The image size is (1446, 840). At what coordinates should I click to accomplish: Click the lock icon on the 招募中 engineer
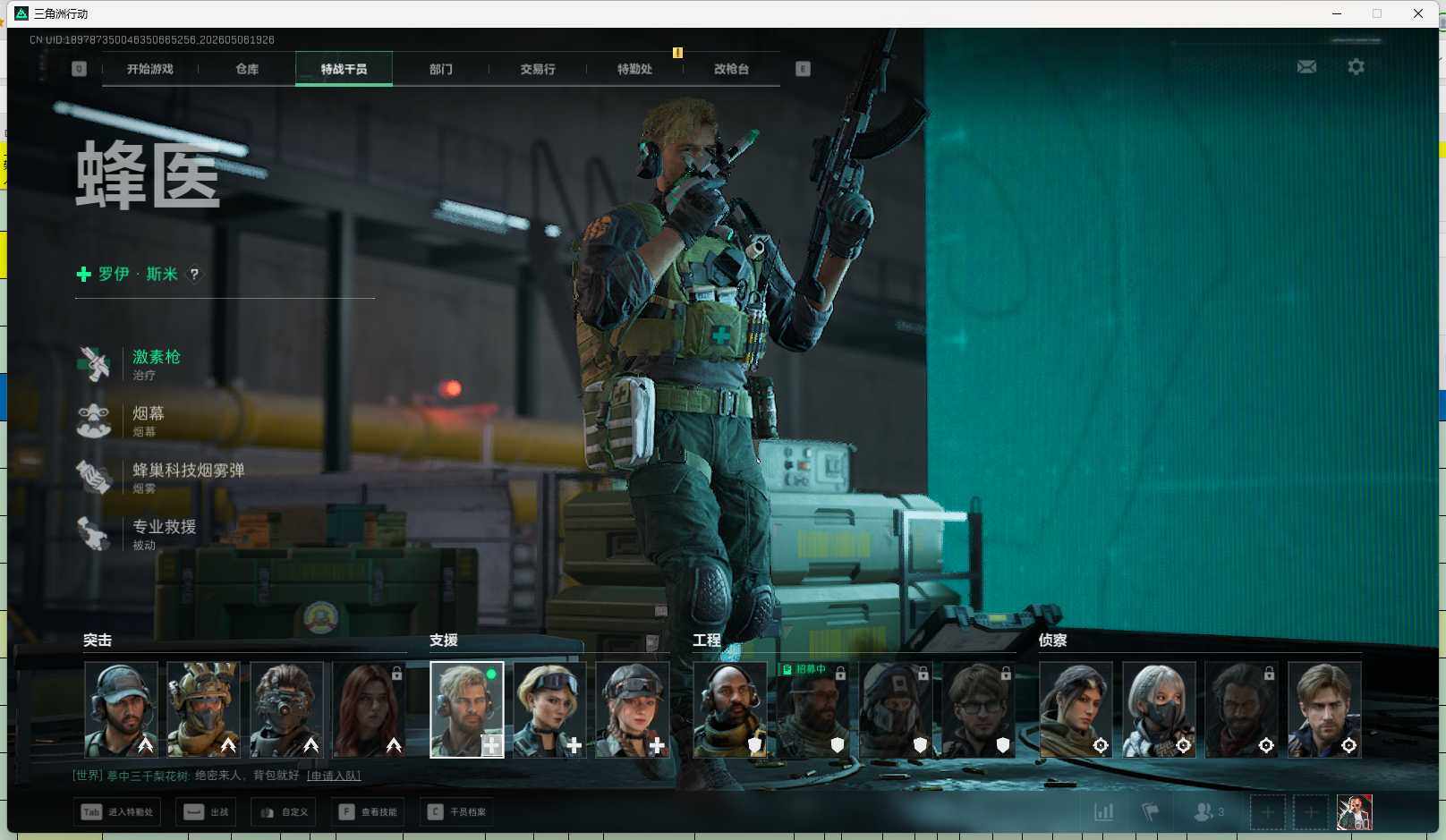pyautogui.click(x=840, y=673)
